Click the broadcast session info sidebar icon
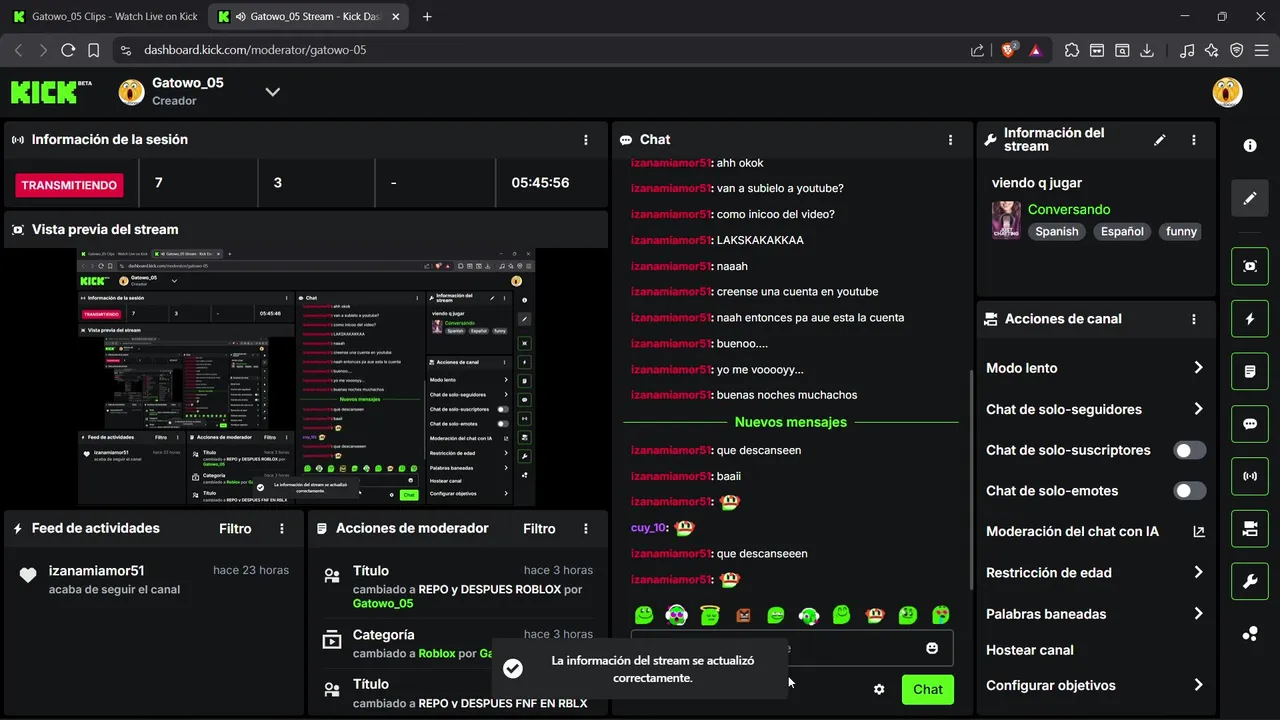The height and width of the screenshot is (720, 1280). coord(1250,476)
